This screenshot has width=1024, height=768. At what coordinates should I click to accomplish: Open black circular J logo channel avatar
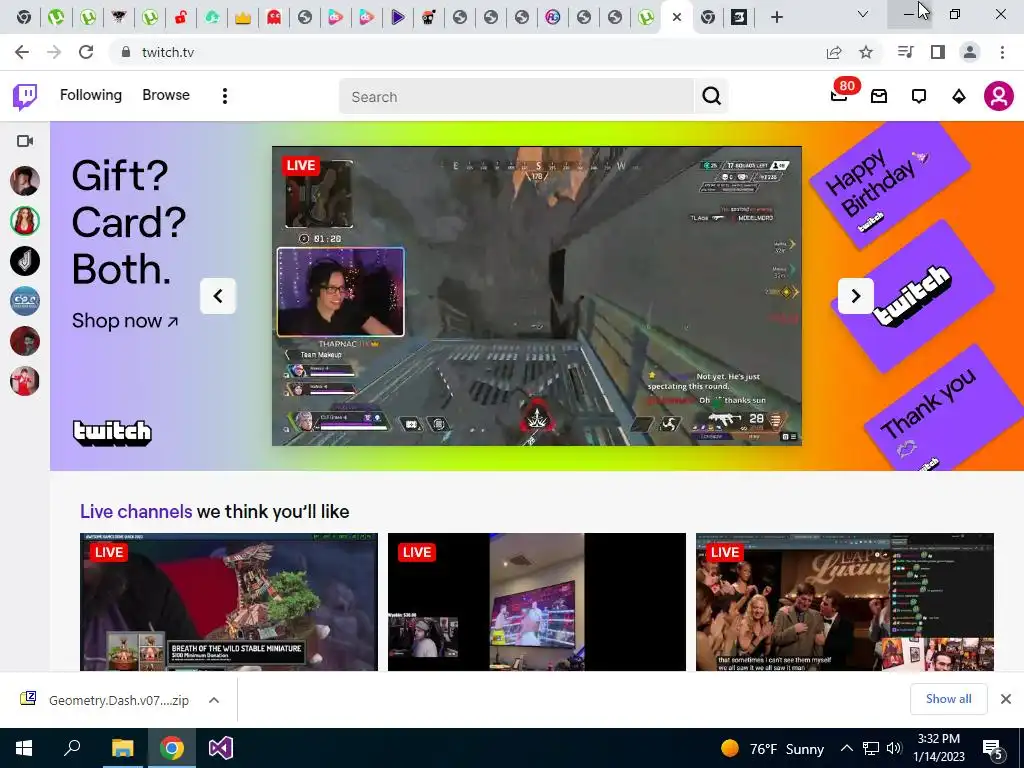(x=25, y=261)
